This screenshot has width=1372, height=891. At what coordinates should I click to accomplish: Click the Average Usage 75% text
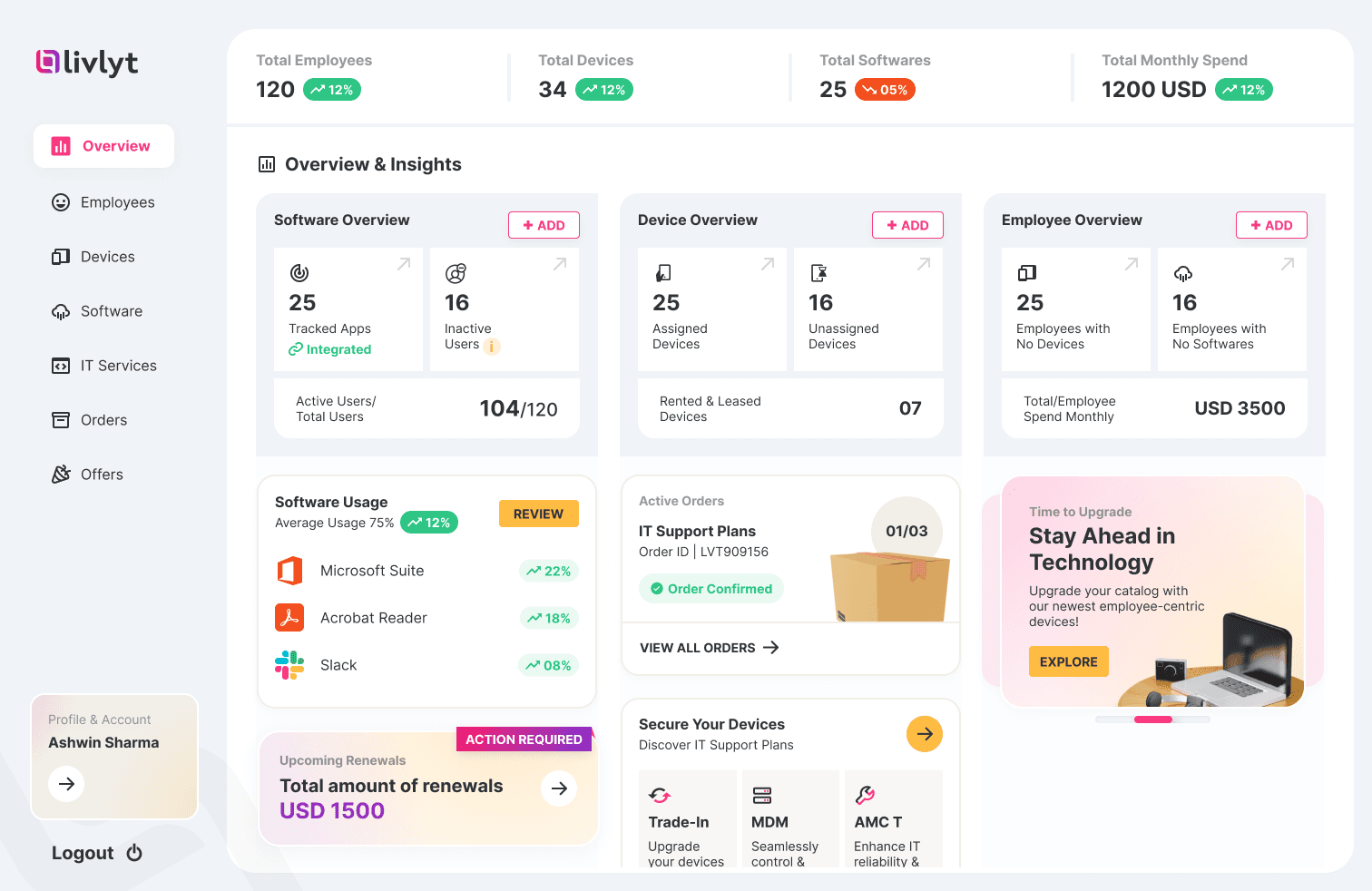click(335, 523)
